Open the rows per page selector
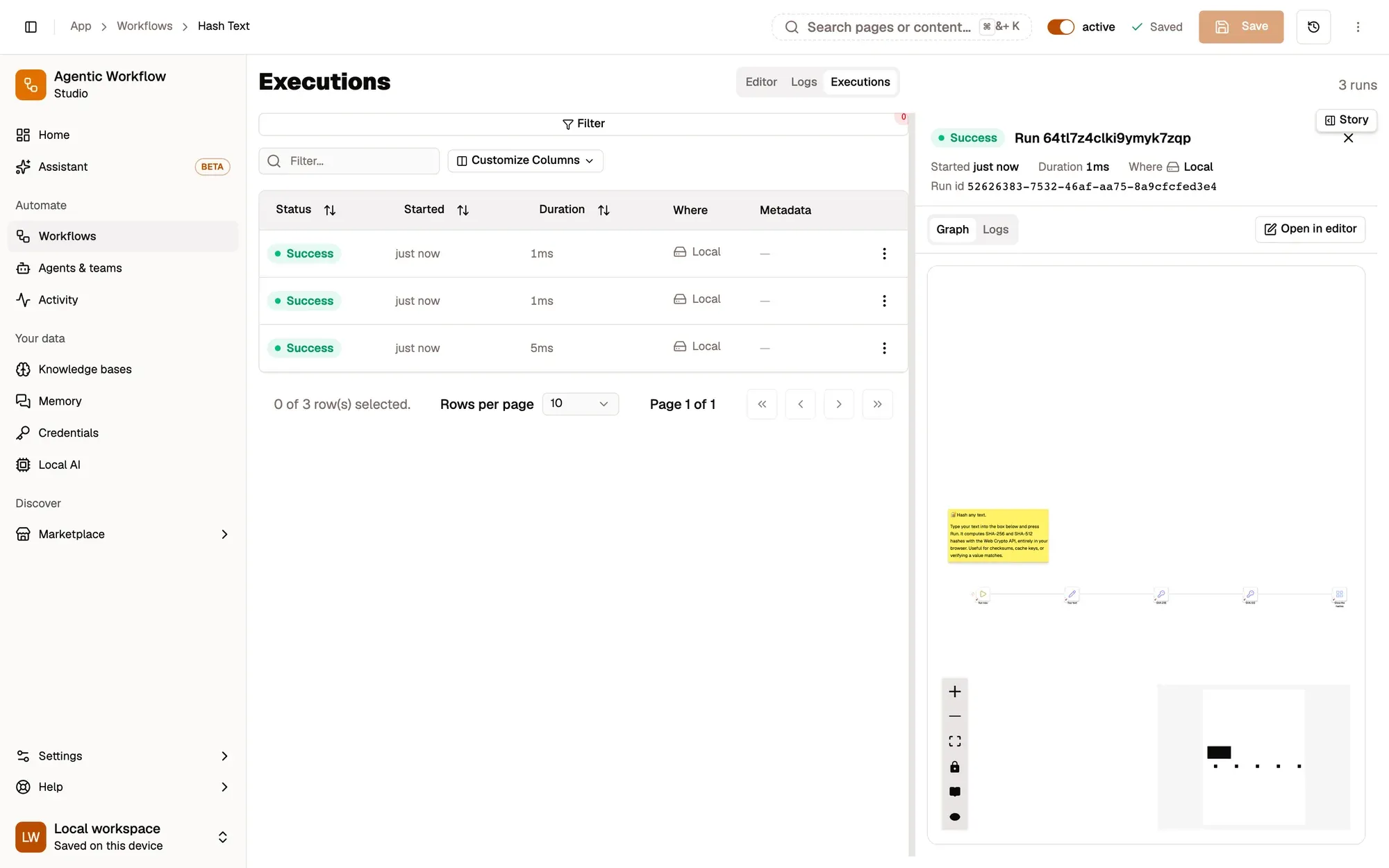This screenshot has width=1389, height=868. [x=580, y=404]
